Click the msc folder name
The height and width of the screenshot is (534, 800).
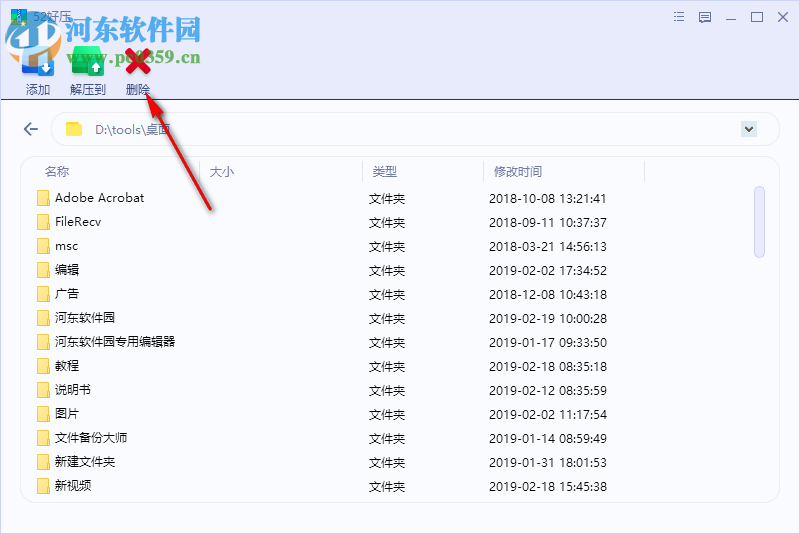pyautogui.click(x=66, y=246)
